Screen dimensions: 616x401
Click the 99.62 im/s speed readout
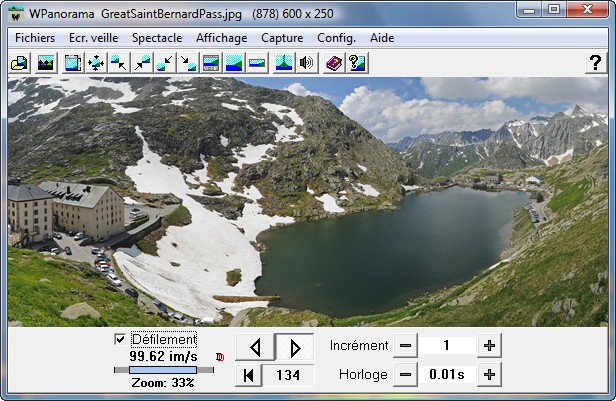[x=163, y=357]
